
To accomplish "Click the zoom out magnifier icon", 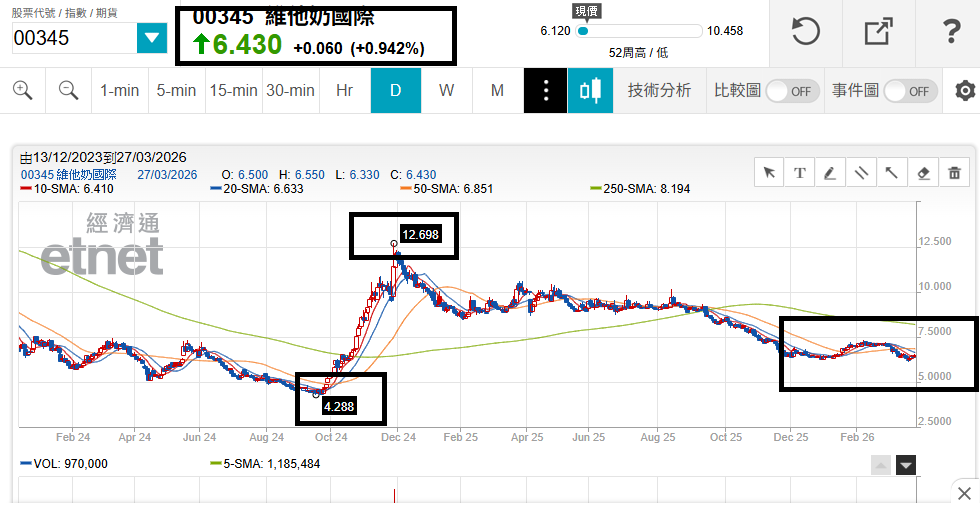I will click(68, 91).
